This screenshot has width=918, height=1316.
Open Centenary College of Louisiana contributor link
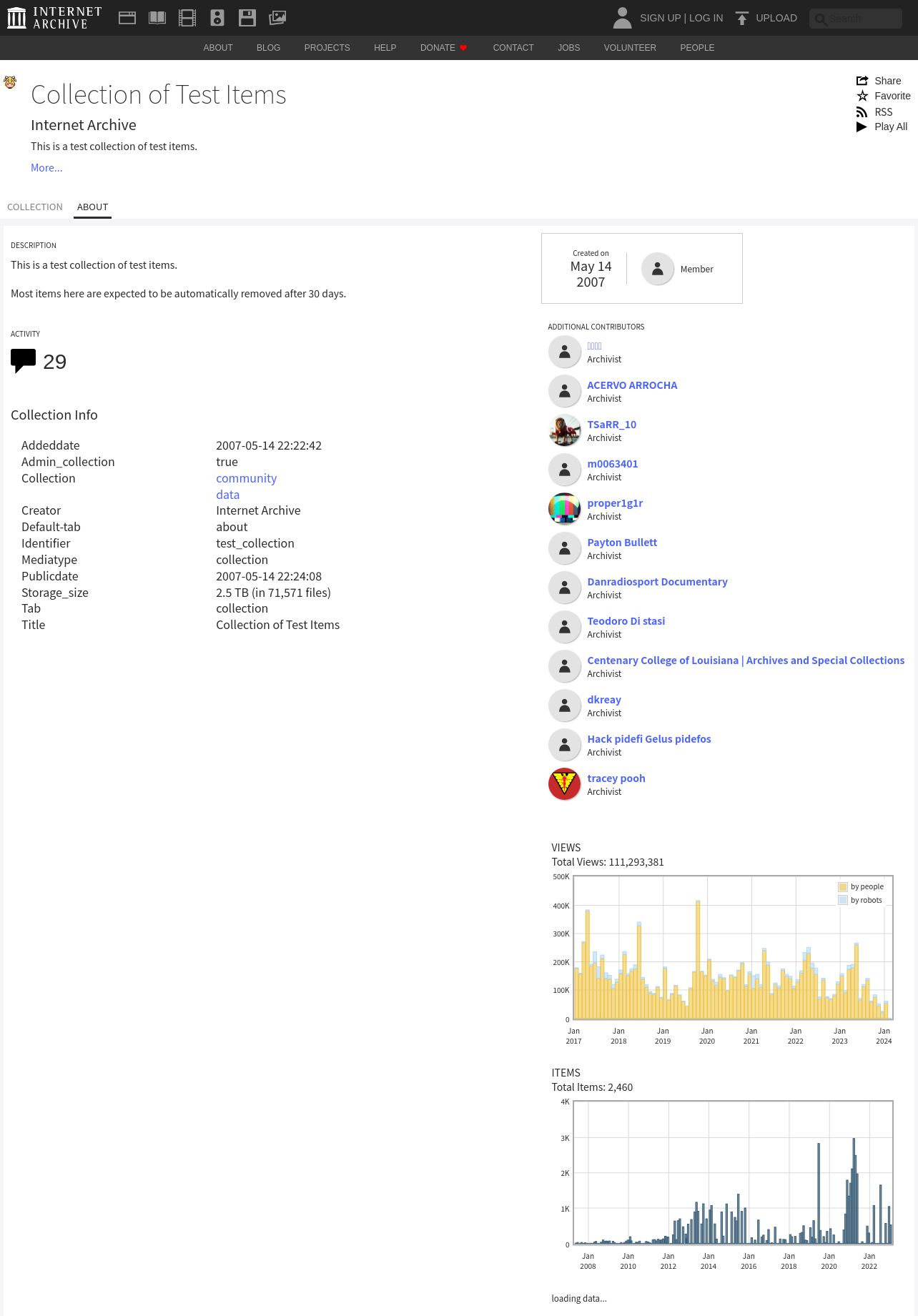pyautogui.click(x=746, y=661)
